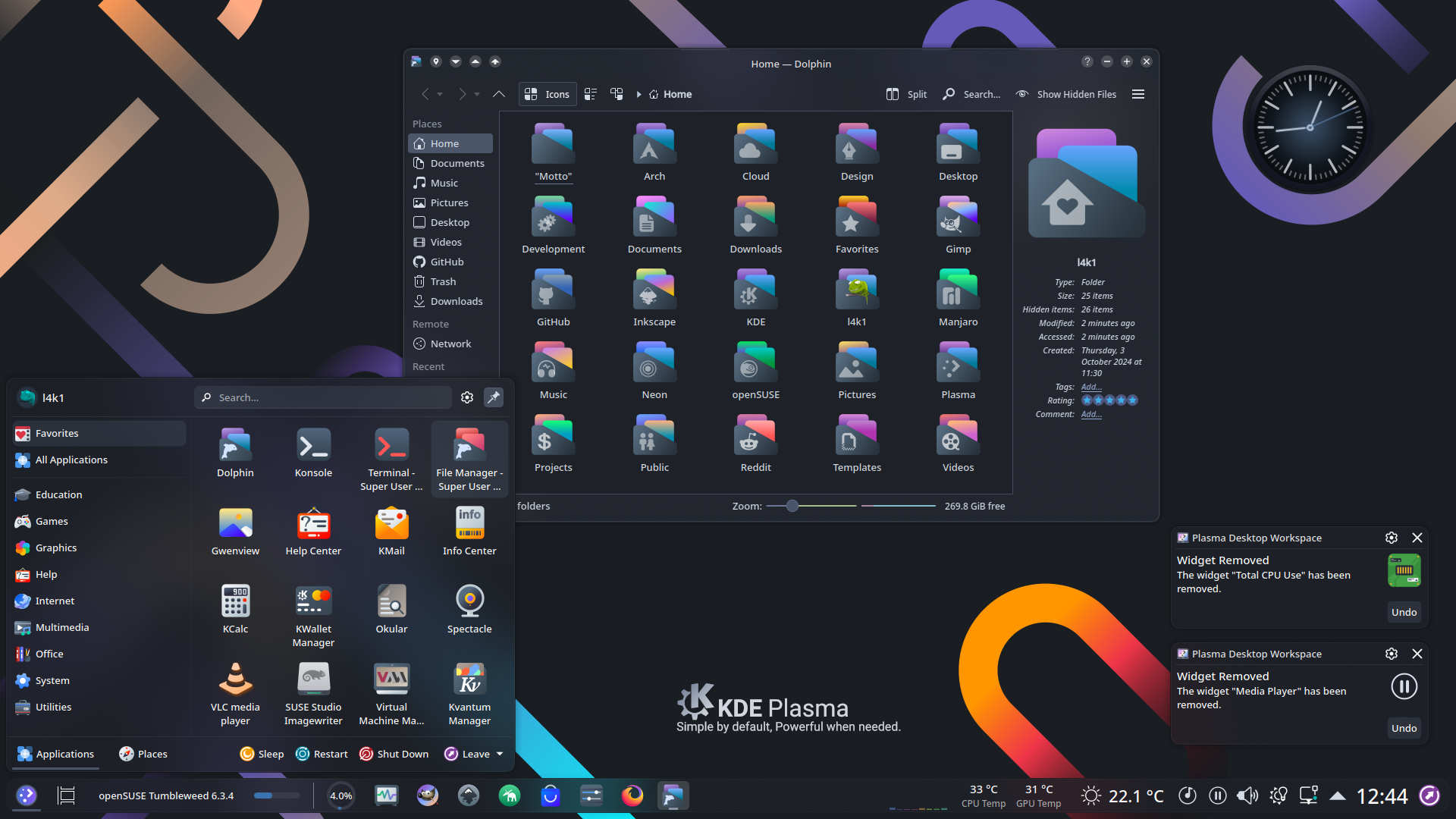Click the Dolphin task in the taskbar
Image resolution: width=1456 pixels, height=819 pixels.
click(x=673, y=795)
